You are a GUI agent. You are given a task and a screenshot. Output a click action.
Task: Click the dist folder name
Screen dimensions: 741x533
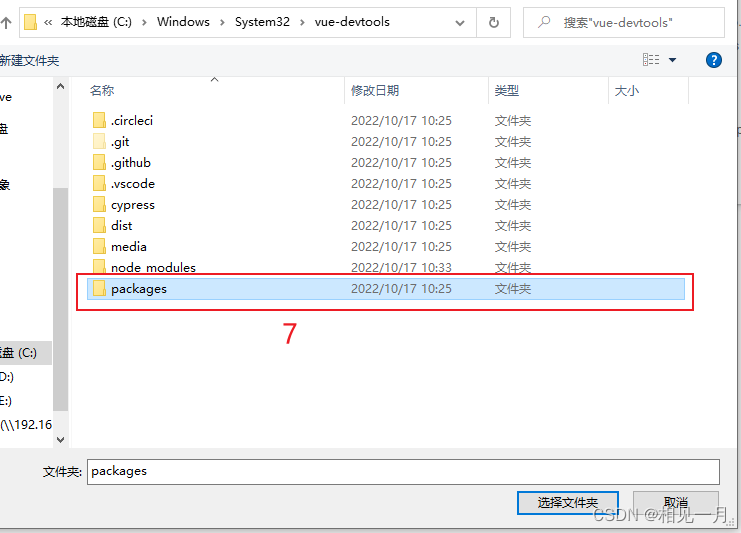pos(121,225)
